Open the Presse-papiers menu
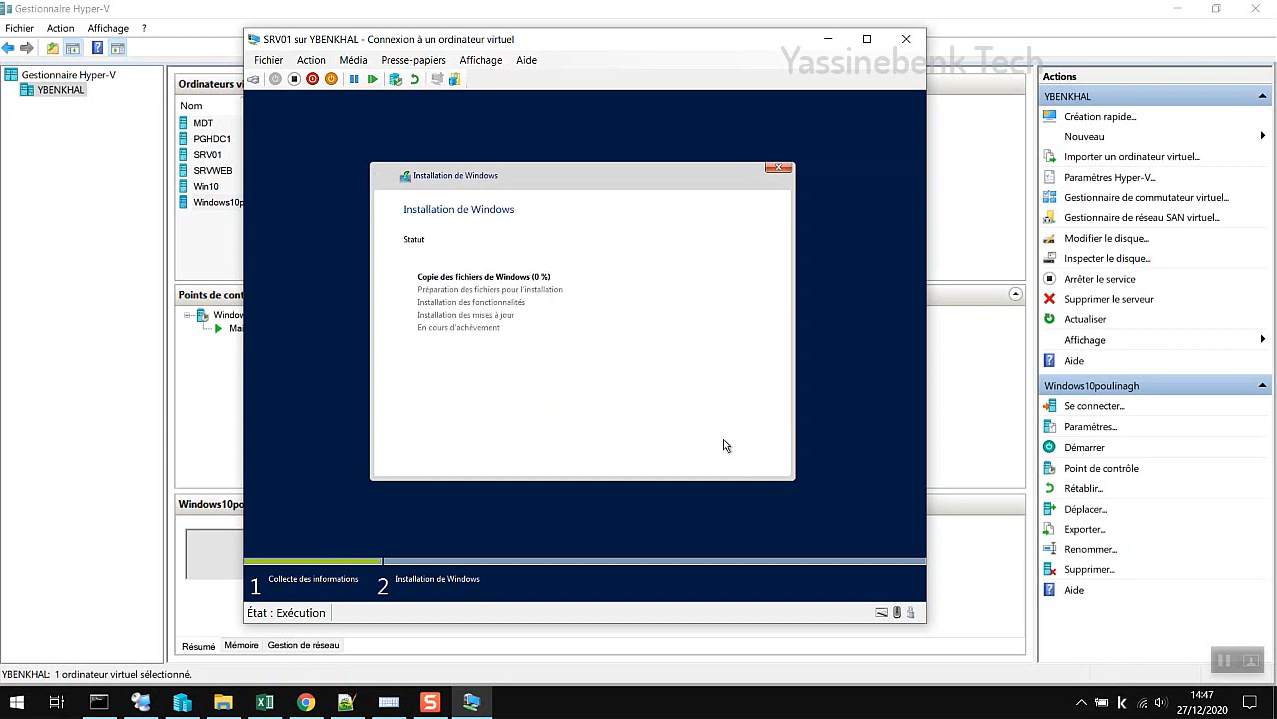This screenshot has height=719, width=1277. point(413,60)
